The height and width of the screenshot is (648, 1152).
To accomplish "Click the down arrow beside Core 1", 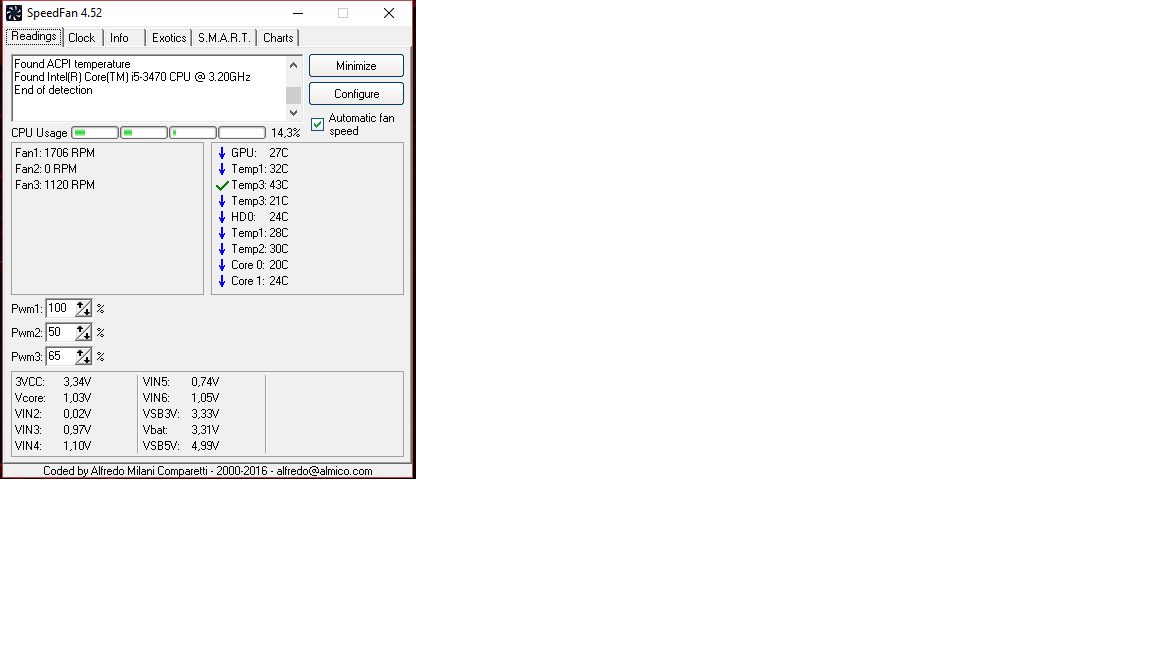I will (x=222, y=281).
